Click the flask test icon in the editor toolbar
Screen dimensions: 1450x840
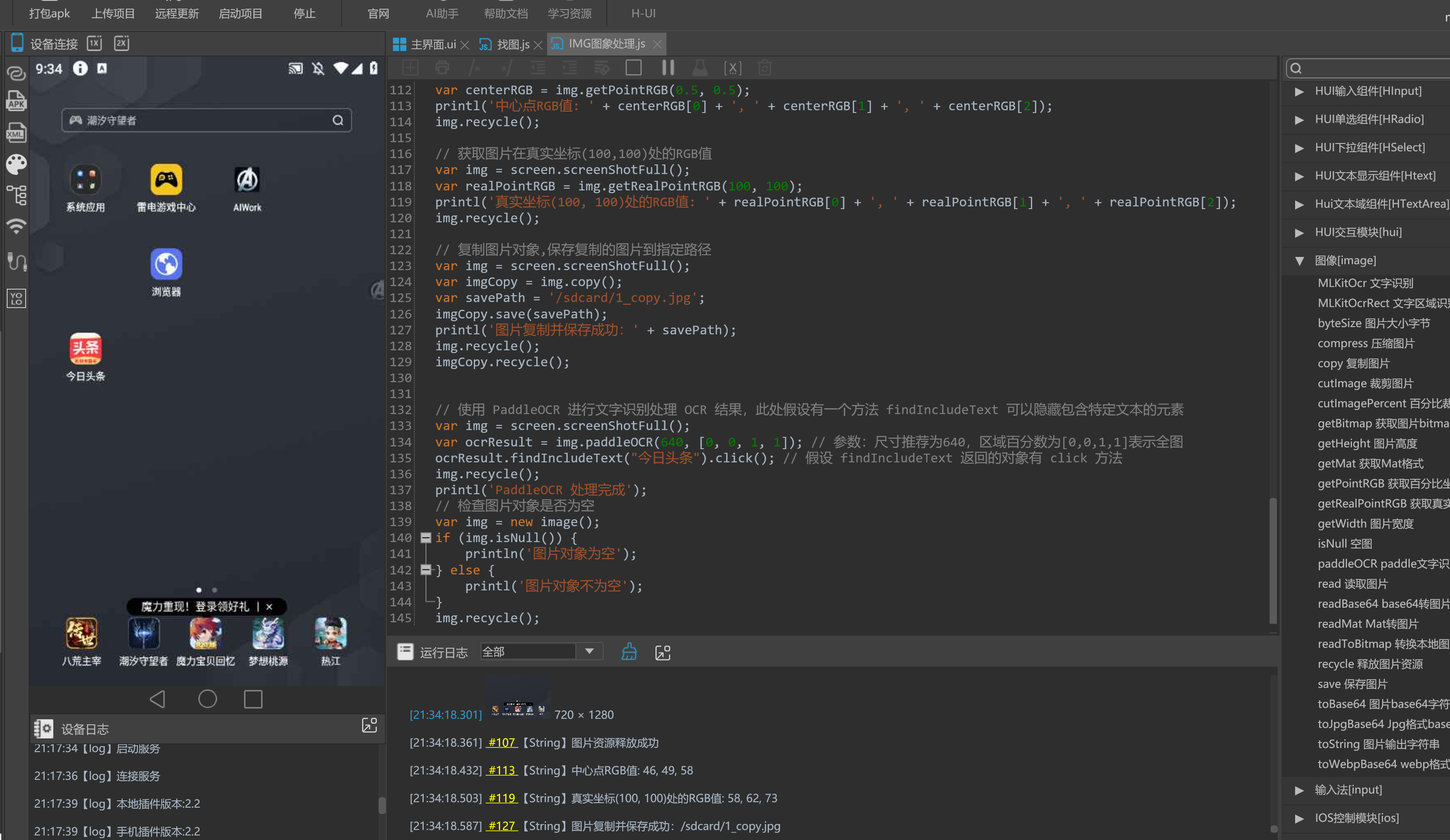coord(700,68)
